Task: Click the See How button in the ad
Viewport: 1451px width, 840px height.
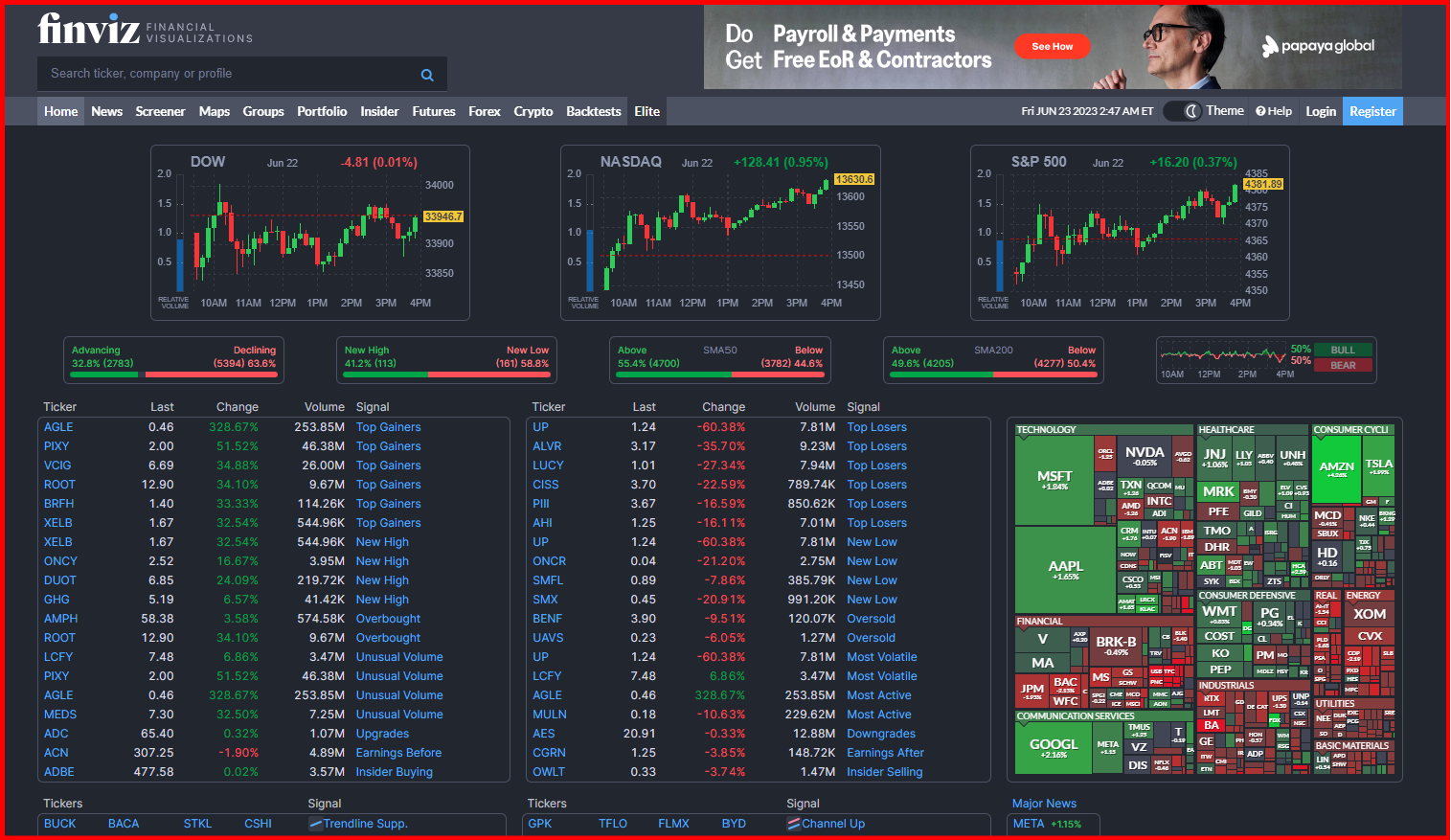Action: (x=1052, y=46)
